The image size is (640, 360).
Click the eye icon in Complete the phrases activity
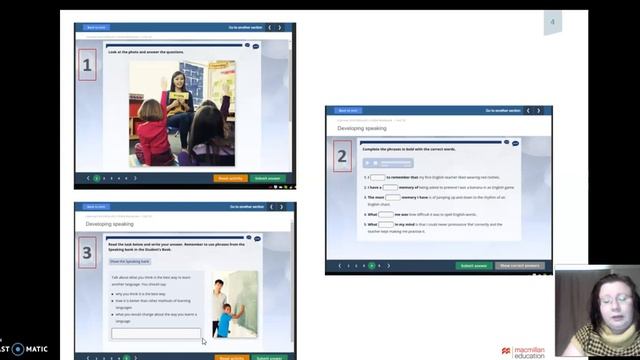pos(507,142)
